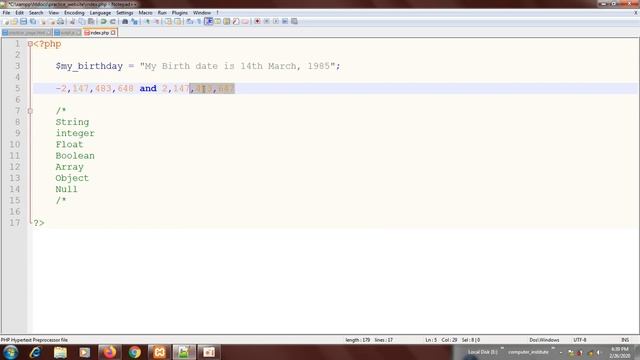The height and width of the screenshot is (360, 640).
Task: Create a new file with toolbar New icon
Action: (x=5, y=21)
